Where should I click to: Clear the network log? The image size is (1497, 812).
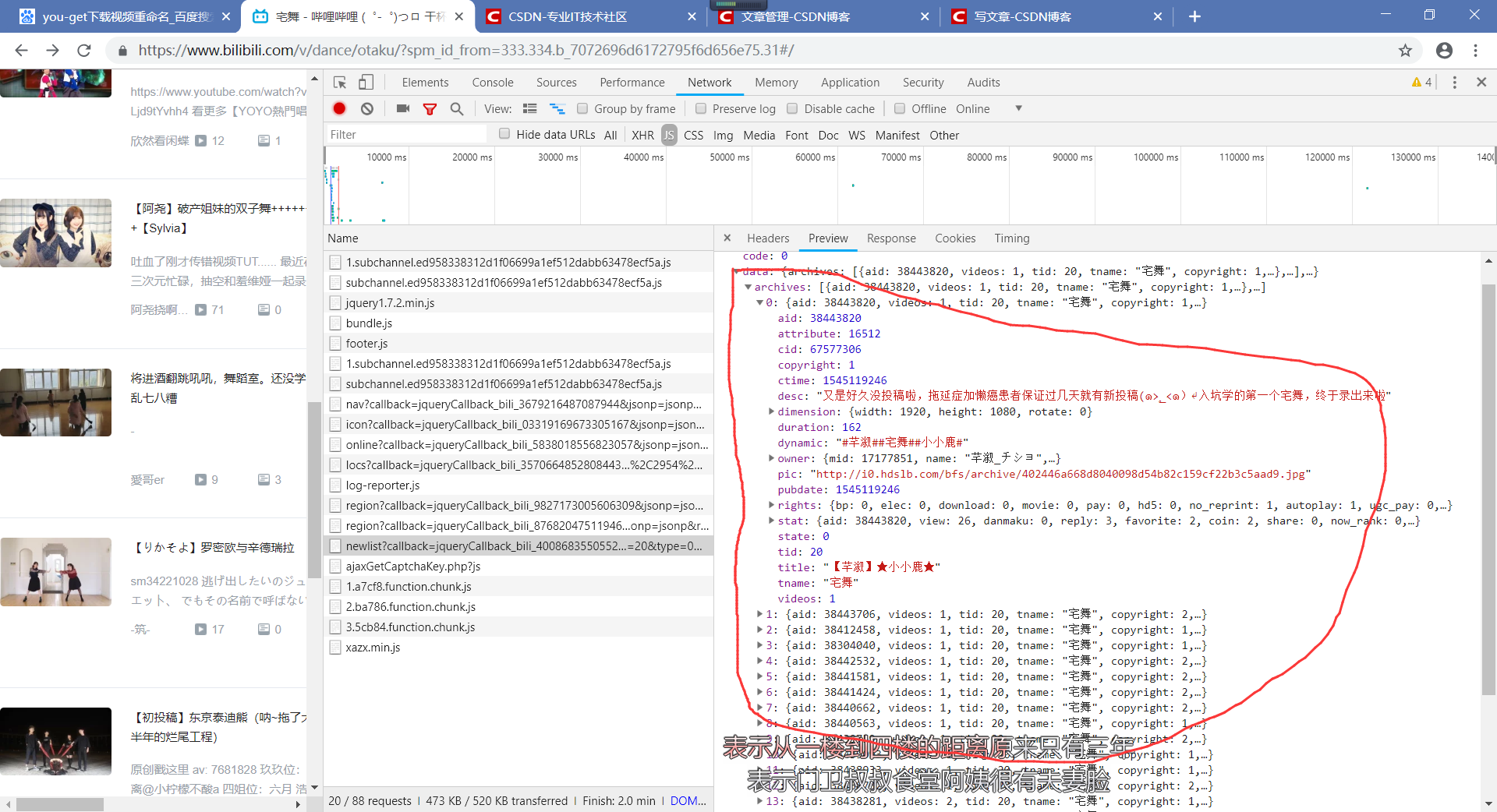(x=367, y=108)
